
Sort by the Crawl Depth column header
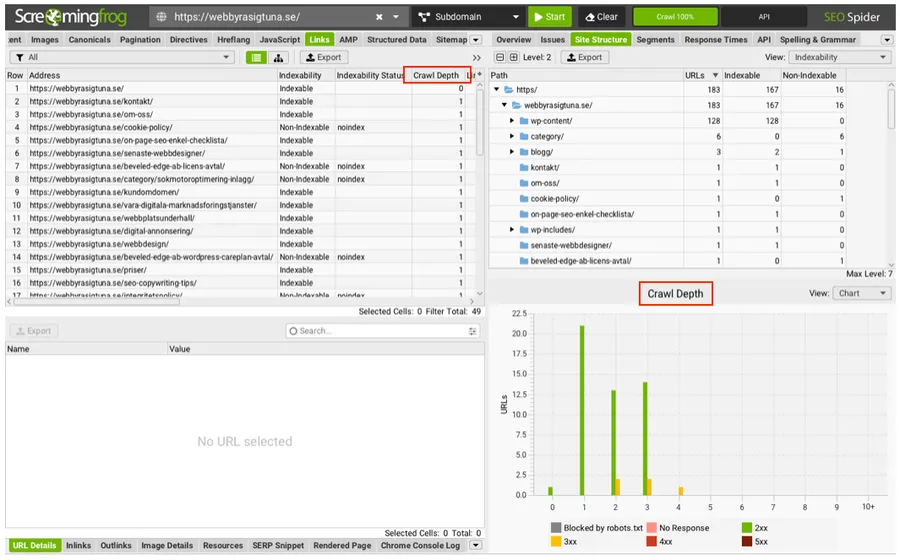(436, 75)
